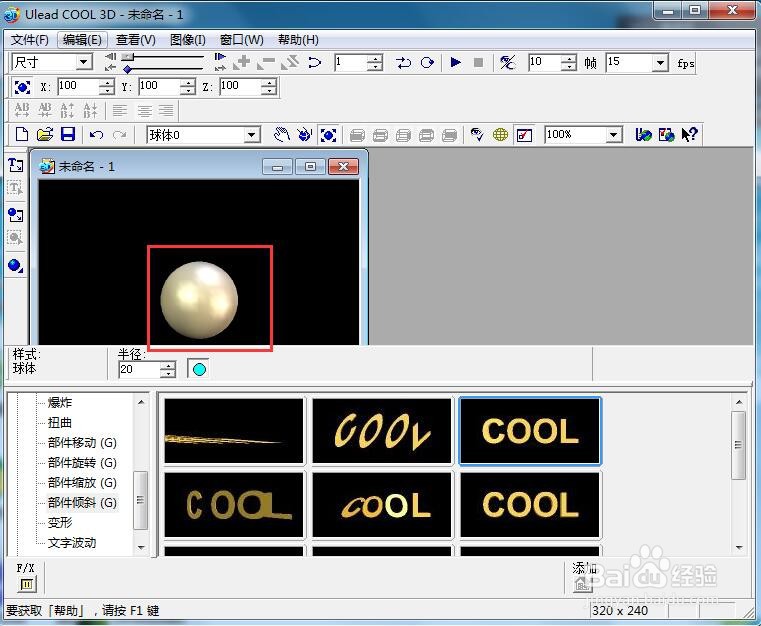Open the property dropdown showing 尺寸
761x626 pixels.
pyautogui.click(x=84, y=62)
